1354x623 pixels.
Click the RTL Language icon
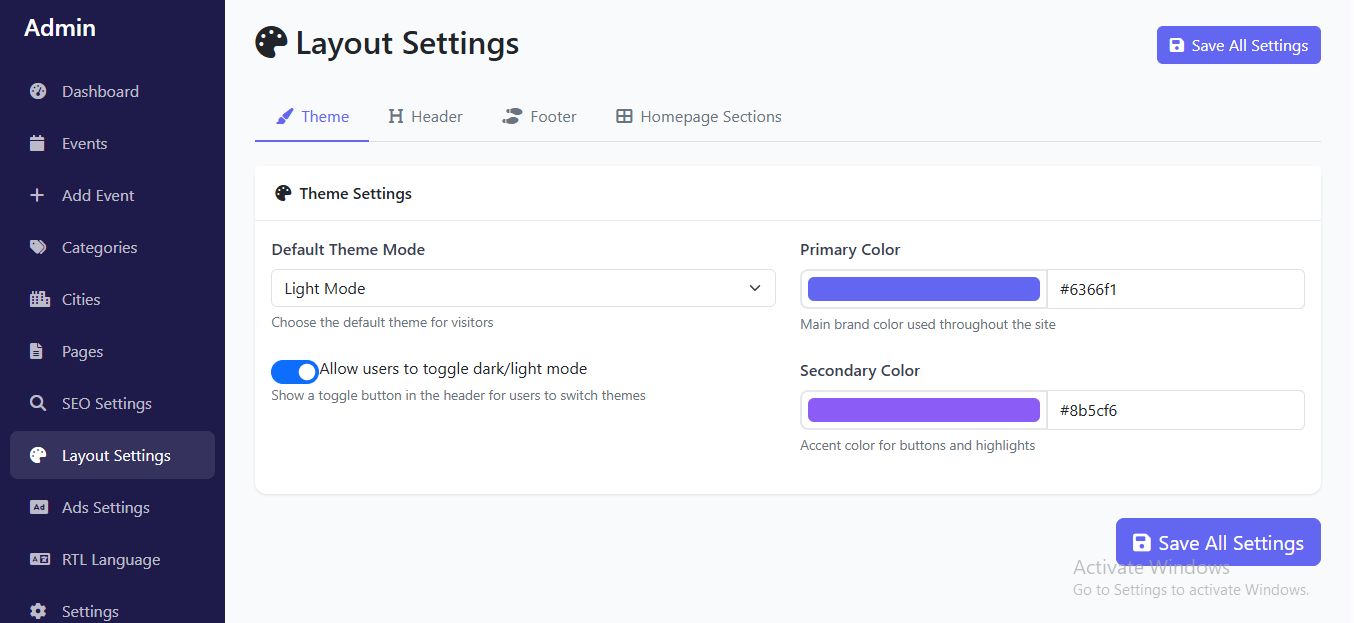39,560
